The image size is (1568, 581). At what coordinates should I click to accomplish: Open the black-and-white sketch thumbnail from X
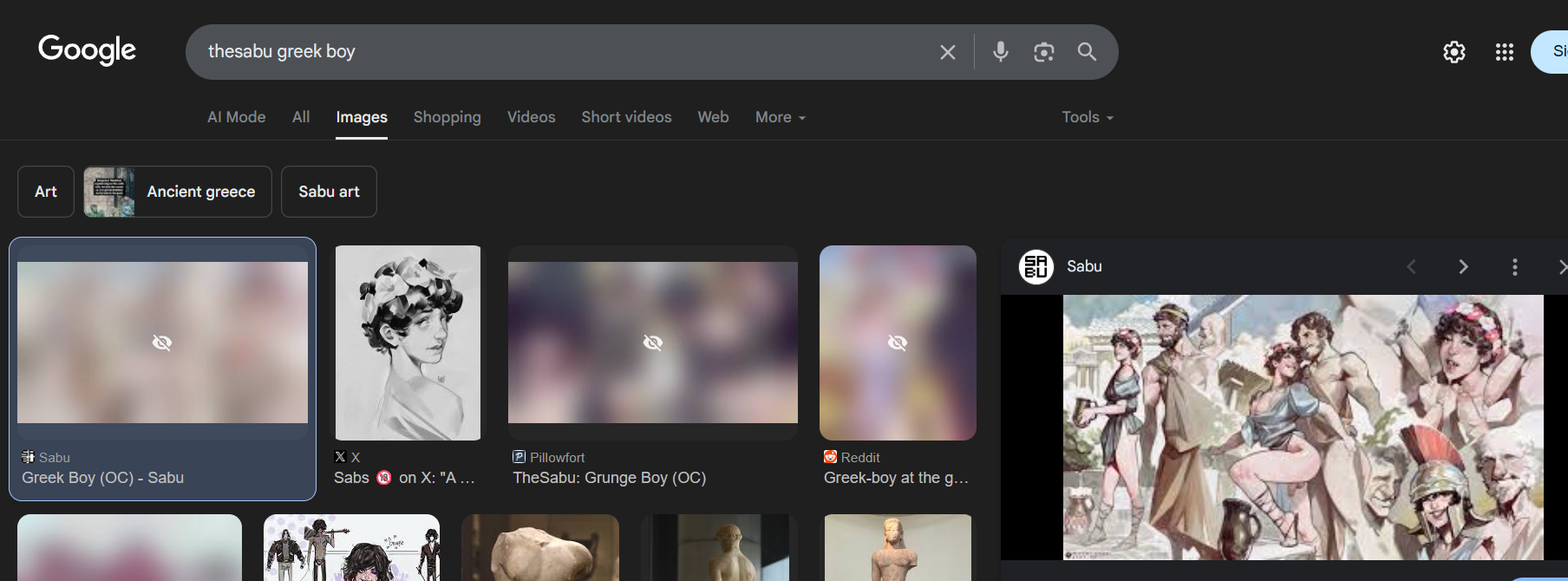tap(408, 343)
